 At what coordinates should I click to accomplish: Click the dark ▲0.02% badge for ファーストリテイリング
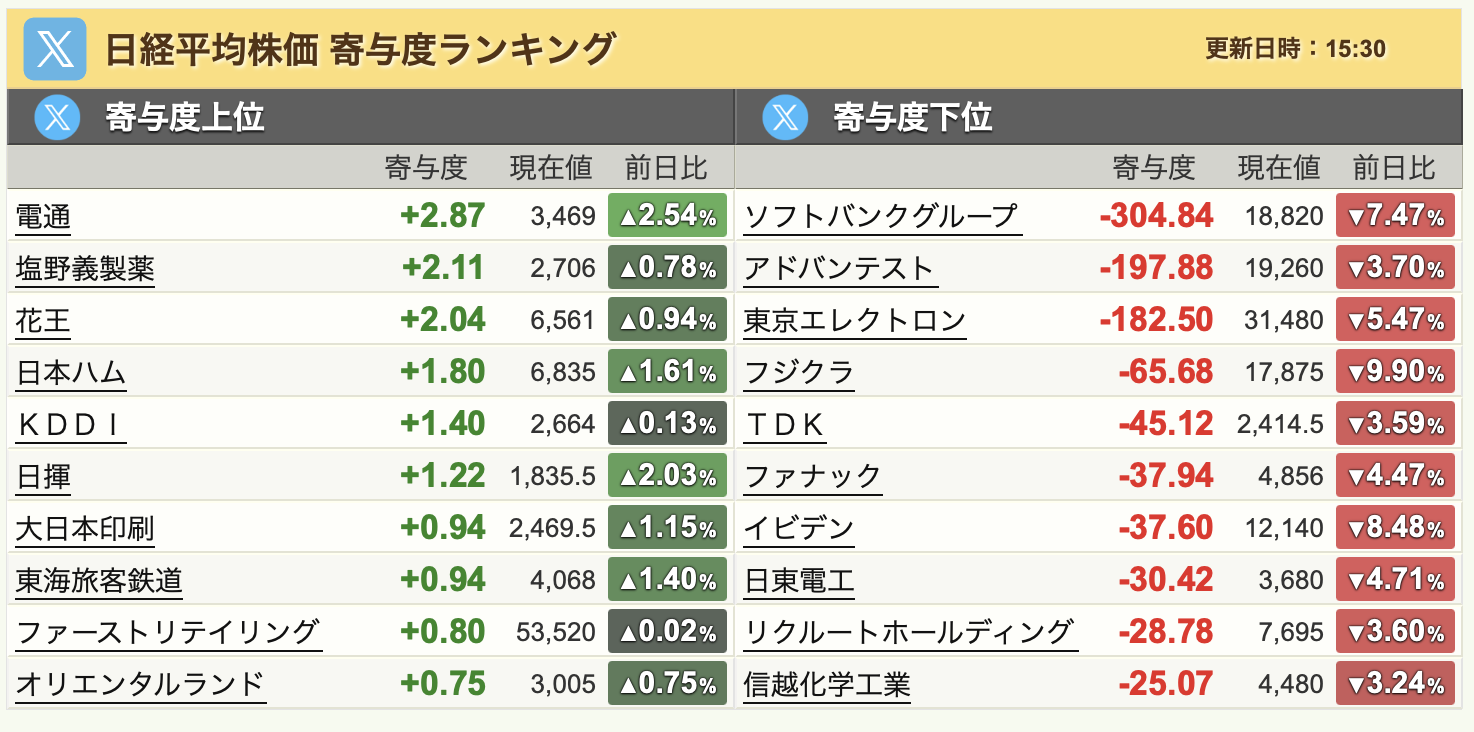[x=667, y=632]
